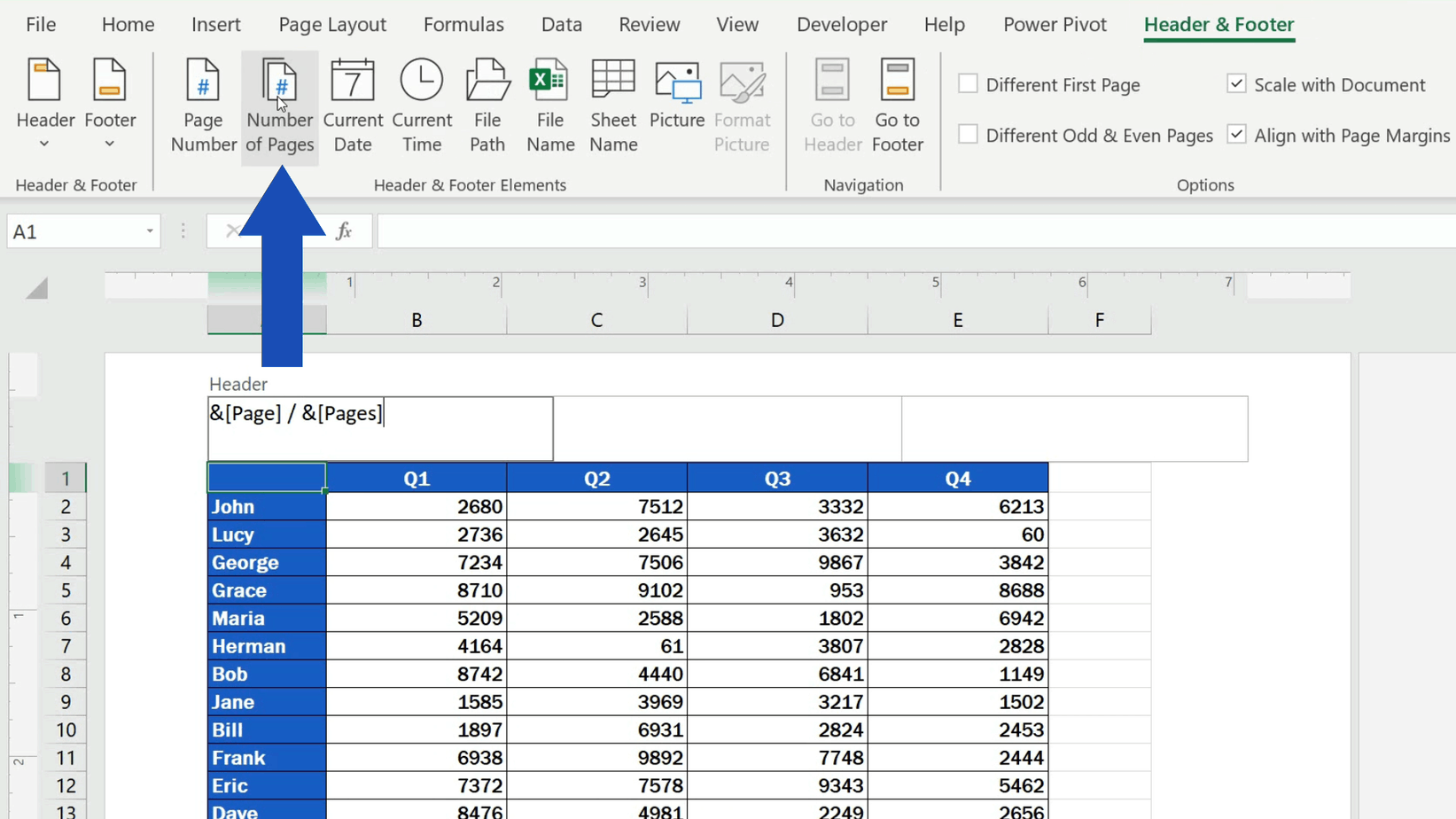Viewport: 1456px width, 819px height.
Task: Uncheck Align with Page Margins
Action: (1338, 136)
